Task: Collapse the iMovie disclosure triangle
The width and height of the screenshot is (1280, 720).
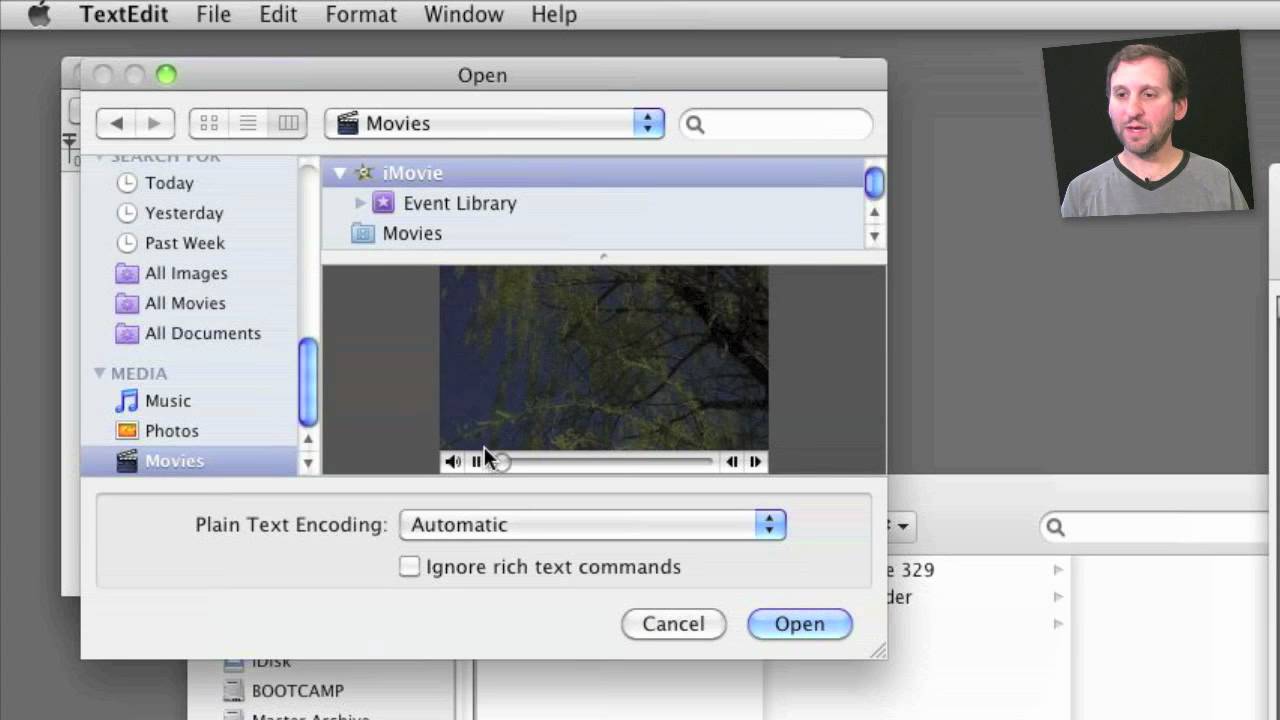Action: point(340,173)
